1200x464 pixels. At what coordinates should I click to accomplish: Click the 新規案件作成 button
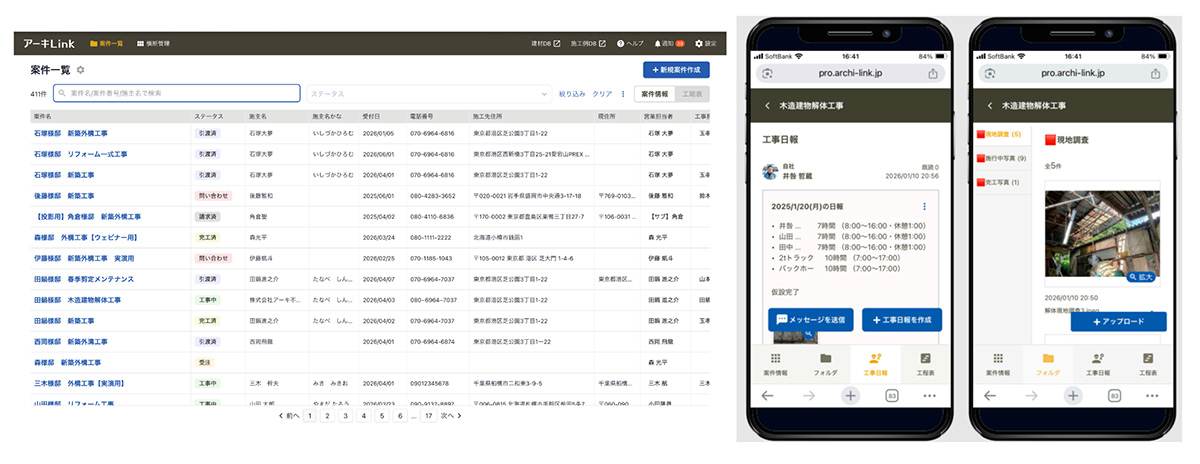coord(677,70)
